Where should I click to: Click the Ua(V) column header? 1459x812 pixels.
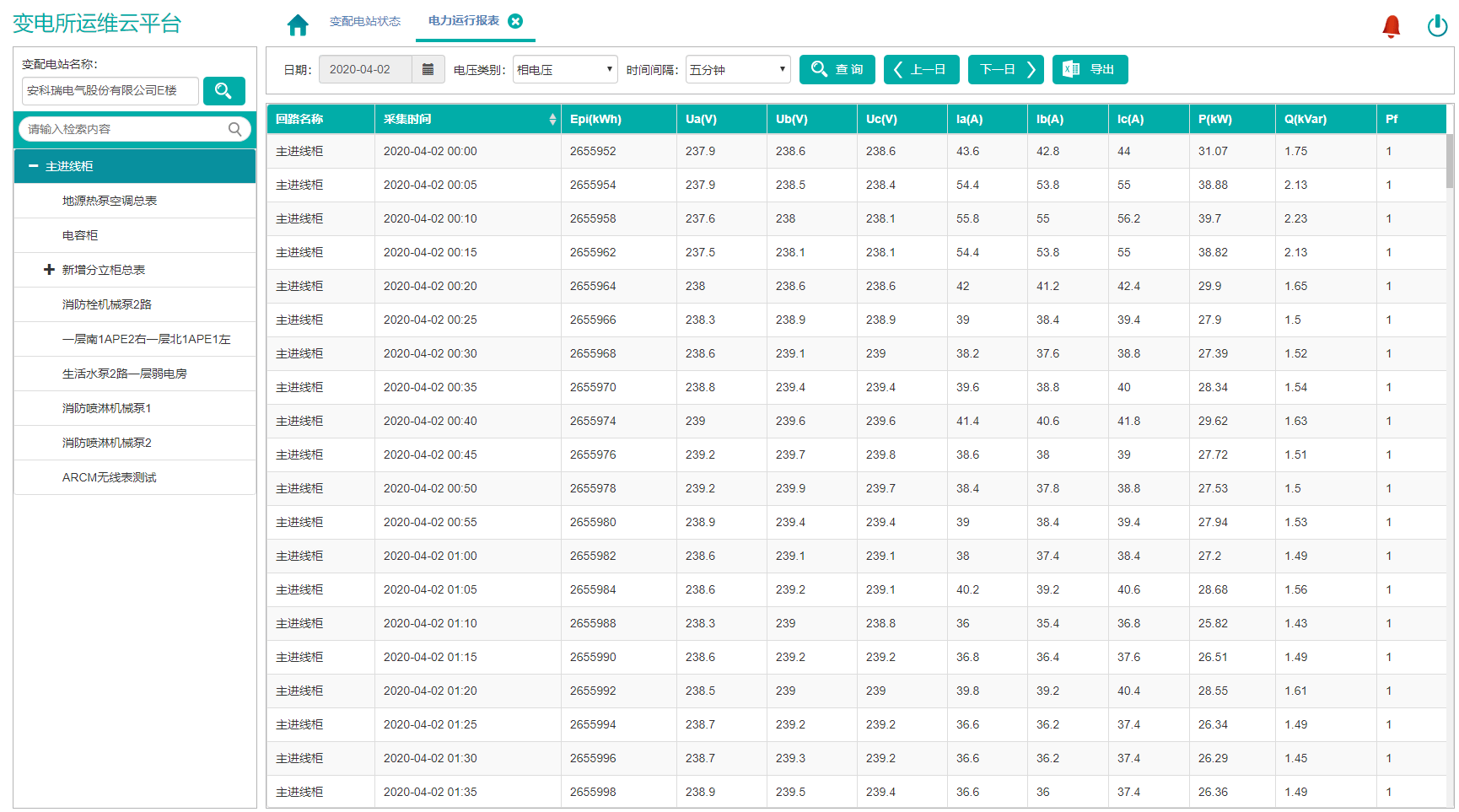(x=721, y=119)
